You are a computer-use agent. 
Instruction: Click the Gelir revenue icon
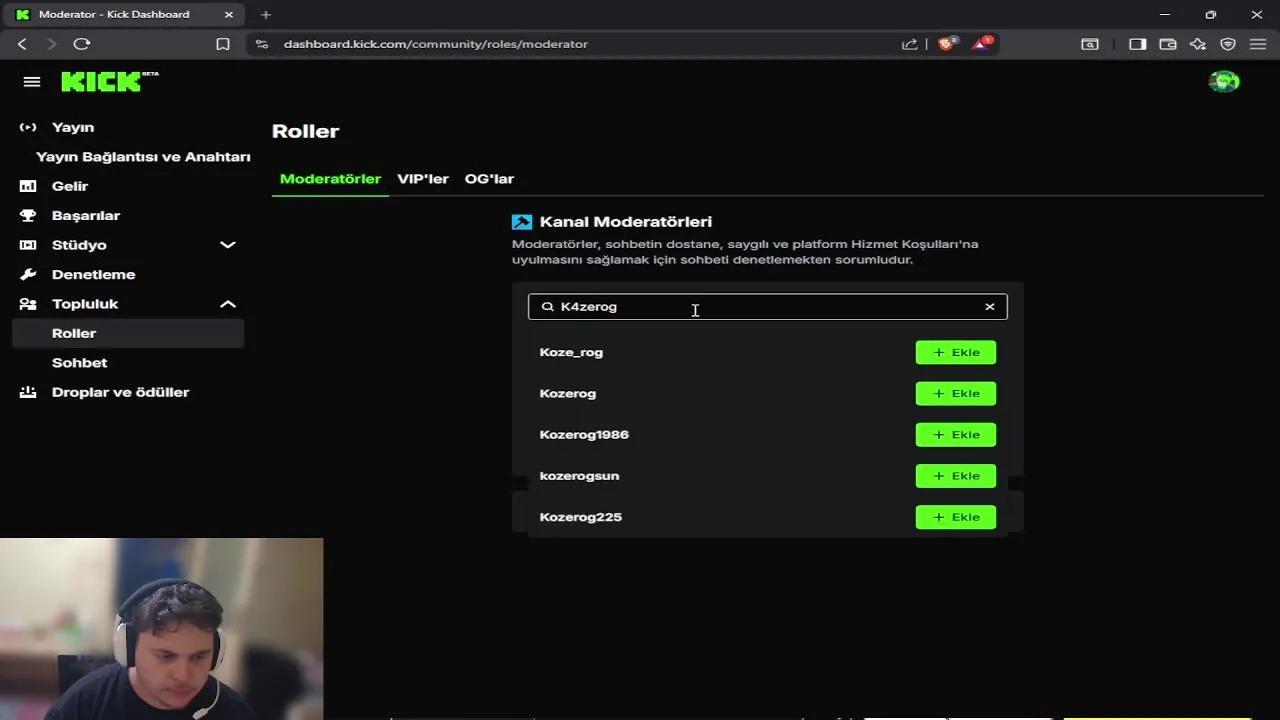pos(28,186)
